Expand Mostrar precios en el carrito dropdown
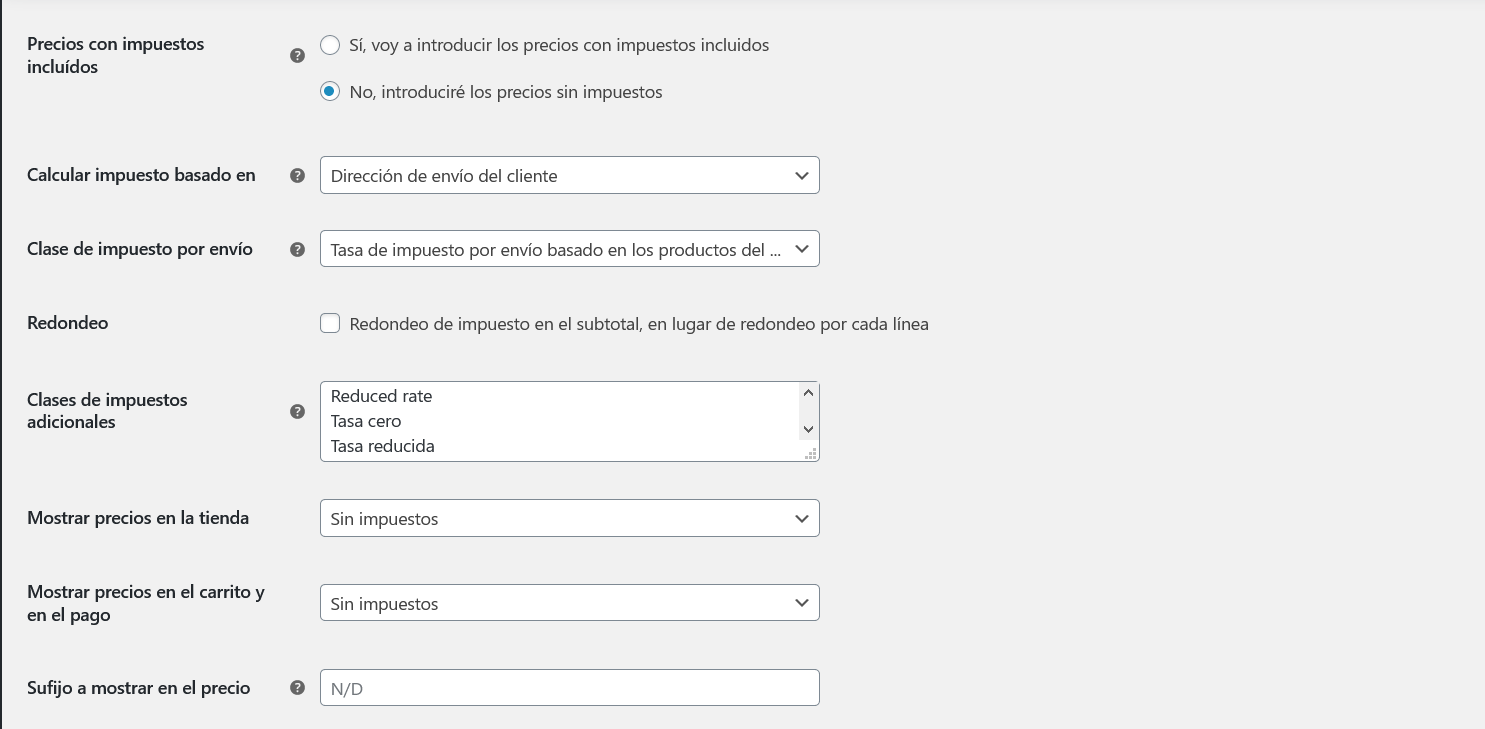This screenshot has width=1485, height=729. [570, 603]
